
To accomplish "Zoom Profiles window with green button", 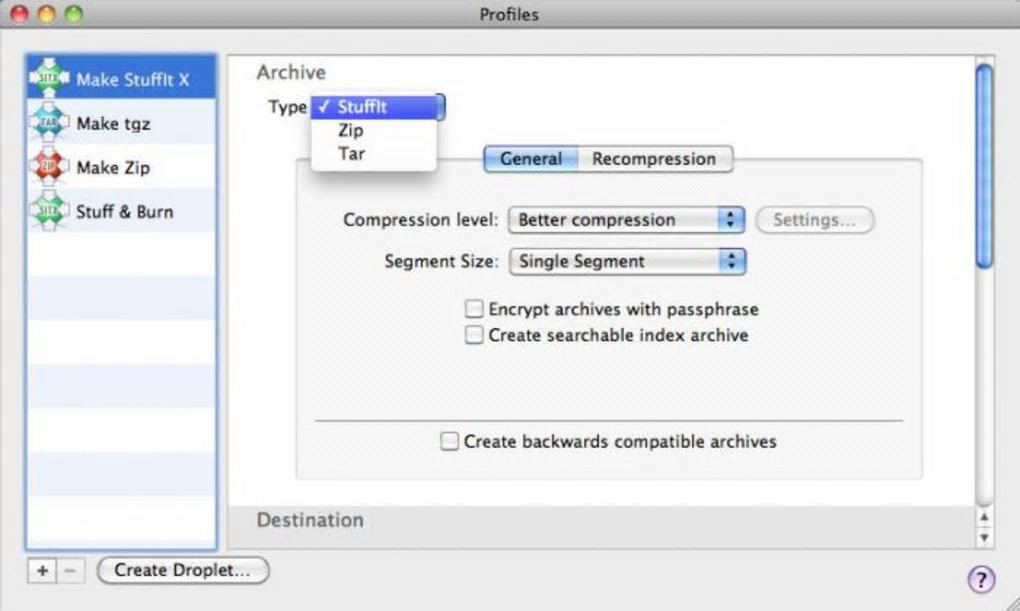I will coord(74,14).
